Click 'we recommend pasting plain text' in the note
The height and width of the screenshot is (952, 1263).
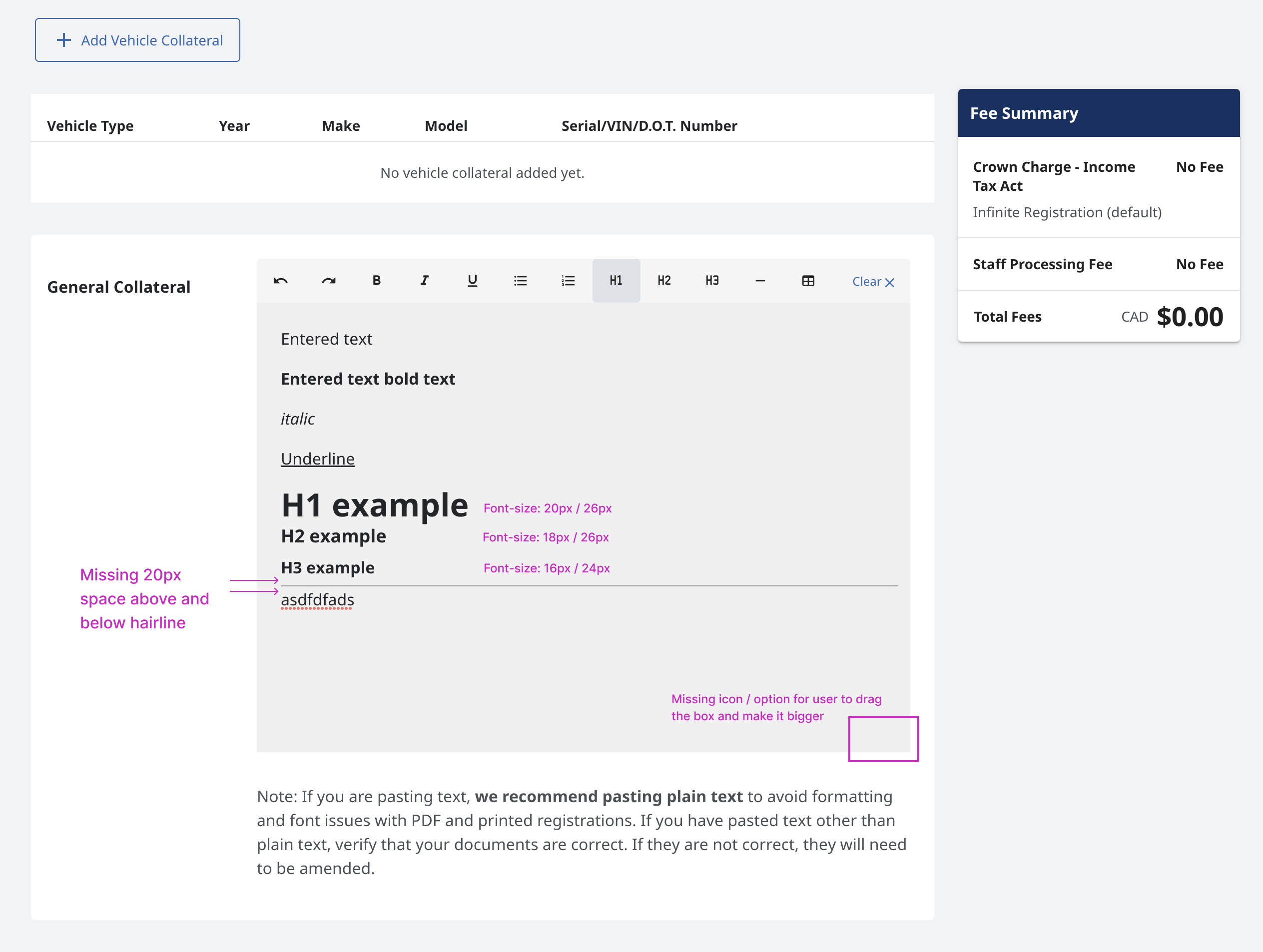point(609,797)
